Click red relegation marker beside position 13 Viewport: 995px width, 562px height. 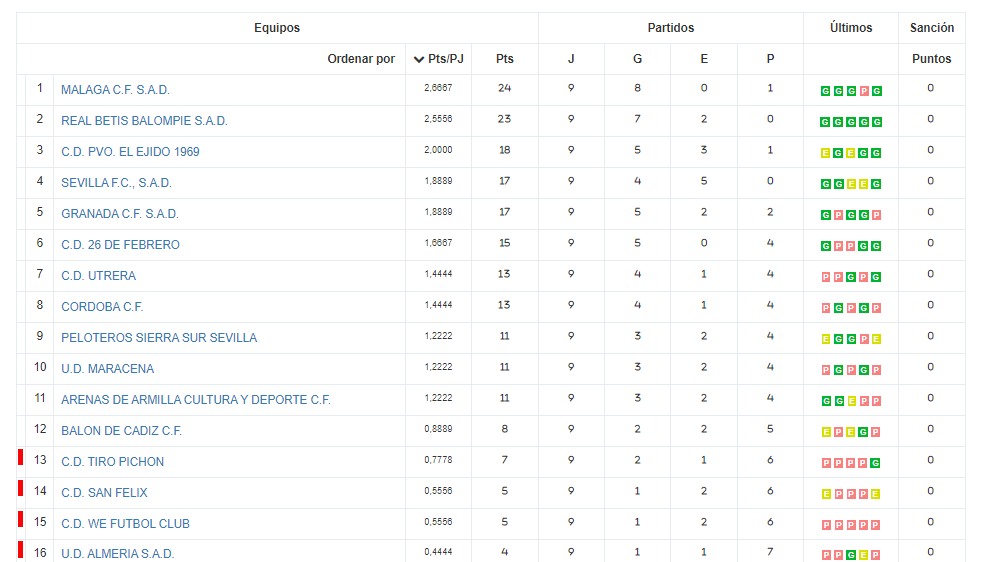(21, 457)
